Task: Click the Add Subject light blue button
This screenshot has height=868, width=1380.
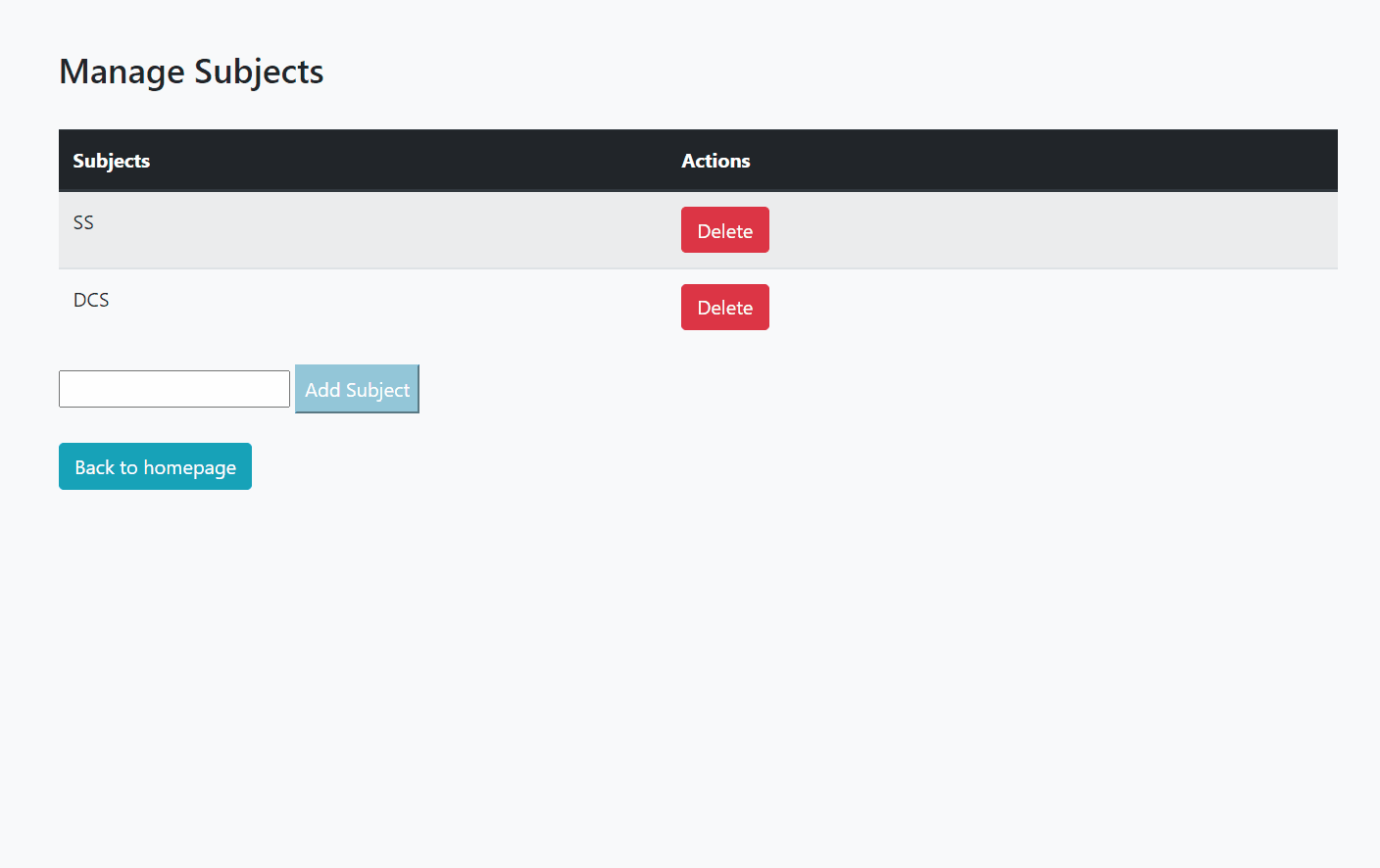Action: pos(357,389)
